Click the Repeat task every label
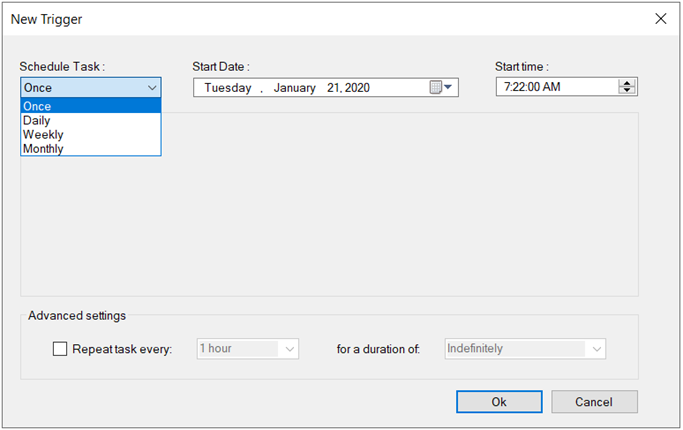The image size is (683, 430). coord(122,349)
